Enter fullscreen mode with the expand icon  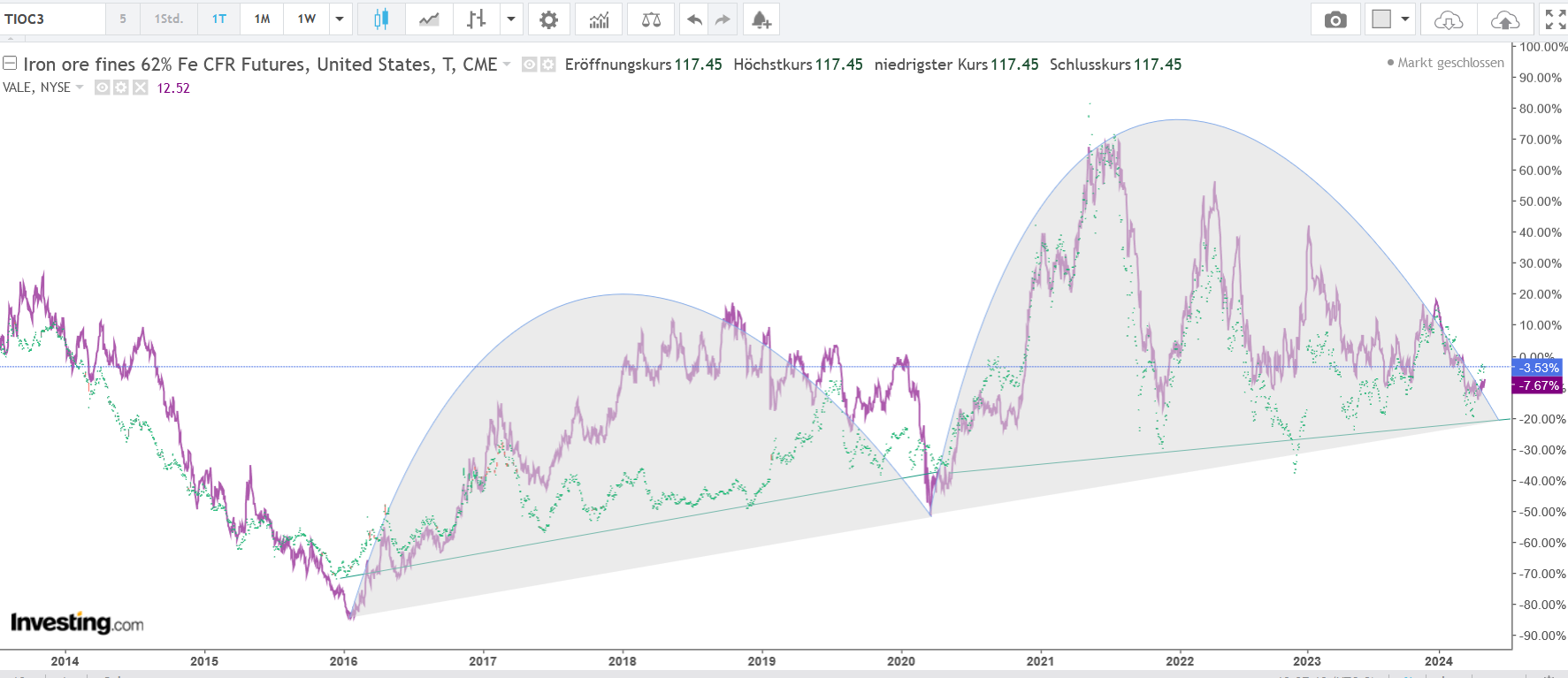(x=1555, y=19)
